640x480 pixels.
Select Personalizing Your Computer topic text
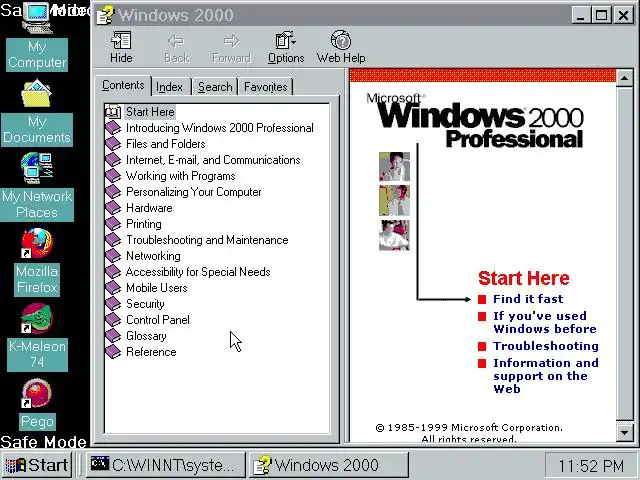[193, 192]
